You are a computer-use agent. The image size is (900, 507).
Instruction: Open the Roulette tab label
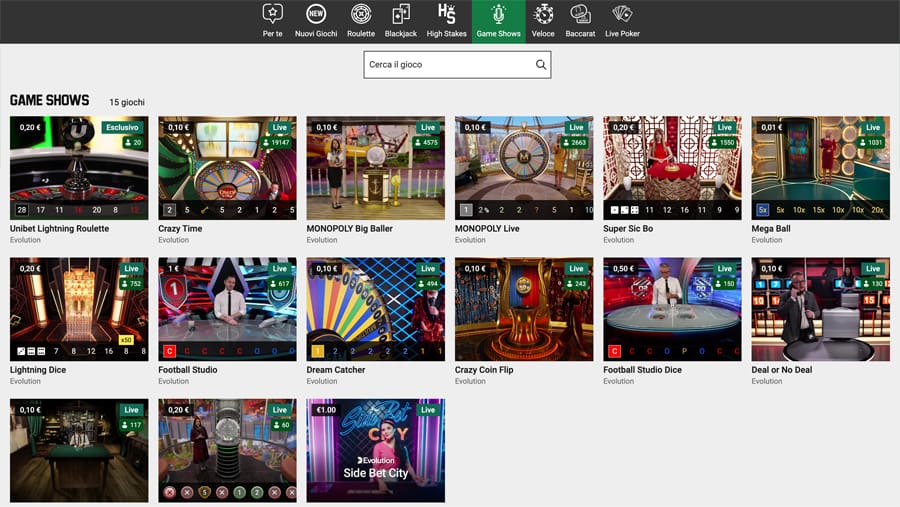click(x=360, y=34)
